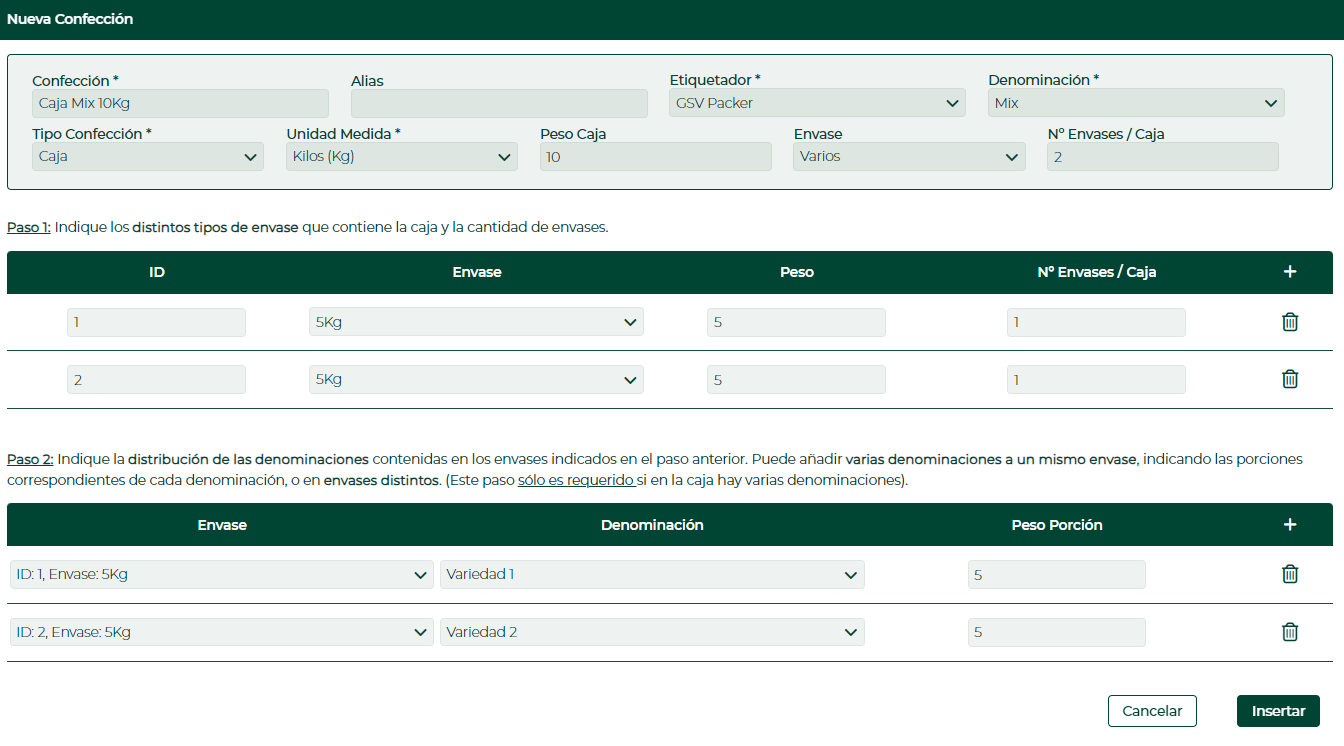The width and height of the screenshot is (1344, 746).
Task: Open the Unidad Medida dropdown
Action: point(402,156)
